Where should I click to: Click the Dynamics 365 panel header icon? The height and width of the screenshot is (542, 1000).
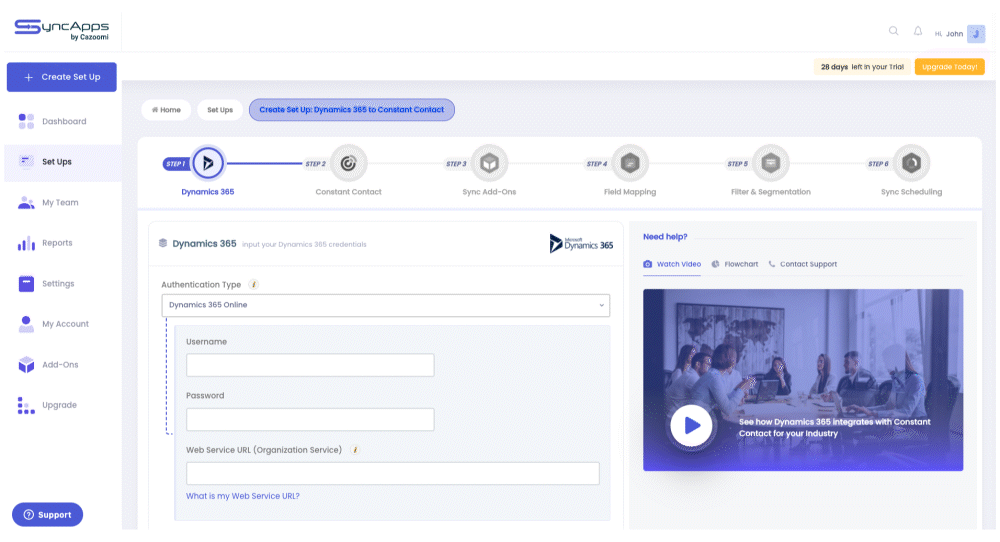pyautogui.click(x=163, y=243)
